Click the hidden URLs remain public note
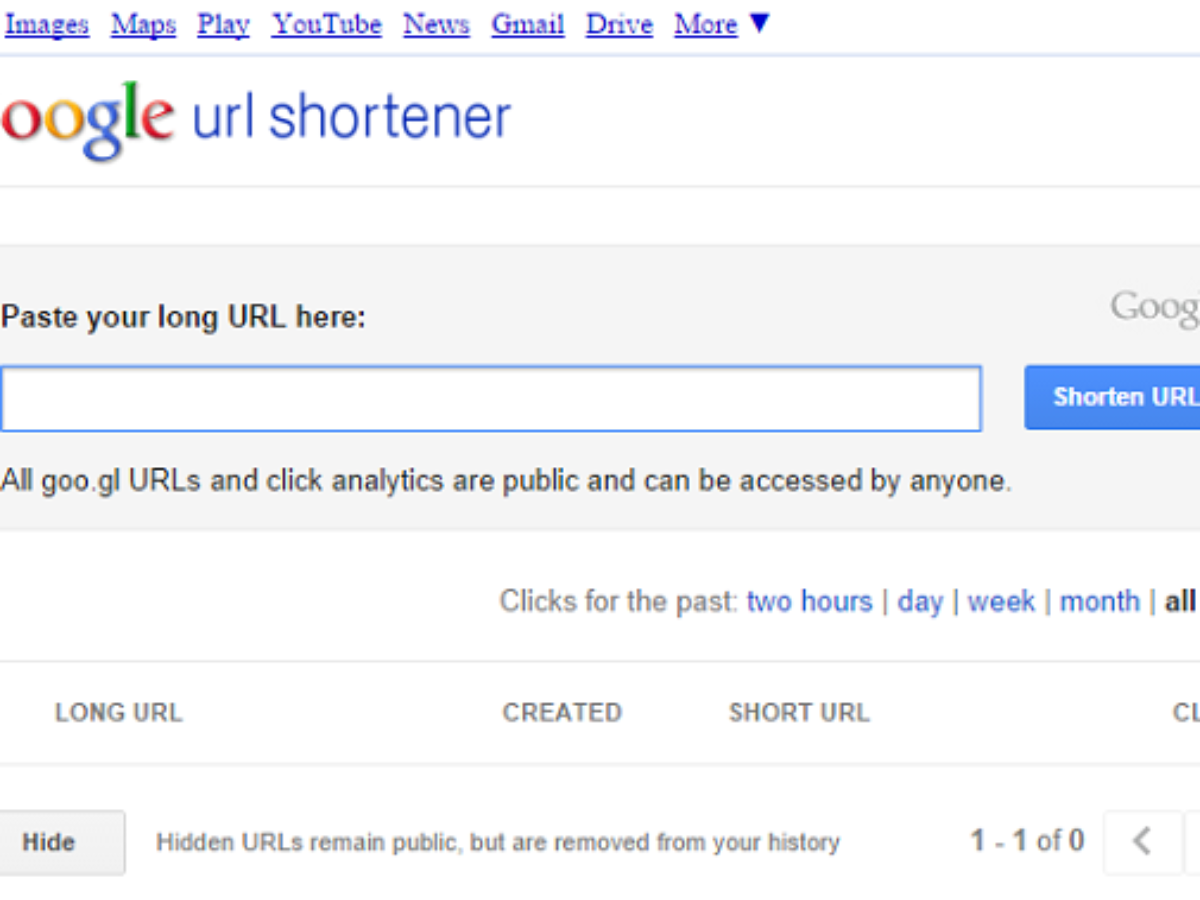Viewport: 1200px width, 900px height. point(498,843)
